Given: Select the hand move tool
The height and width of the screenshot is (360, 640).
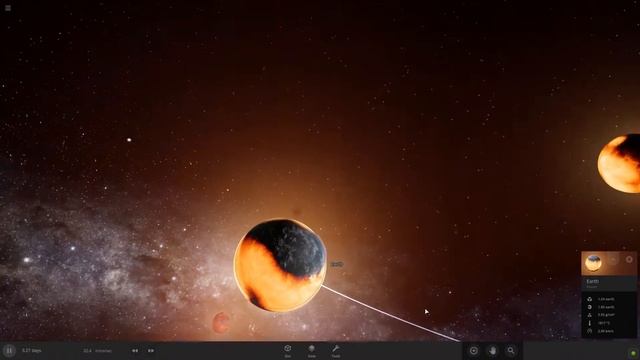Looking at the screenshot, I should pyautogui.click(x=492, y=351).
